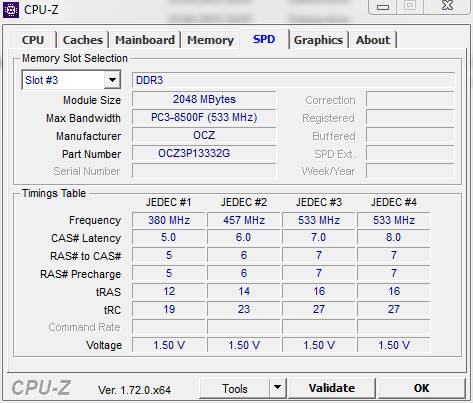The image size is (473, 403).
Task: Click the SPD tab
Action: point(264,39)
